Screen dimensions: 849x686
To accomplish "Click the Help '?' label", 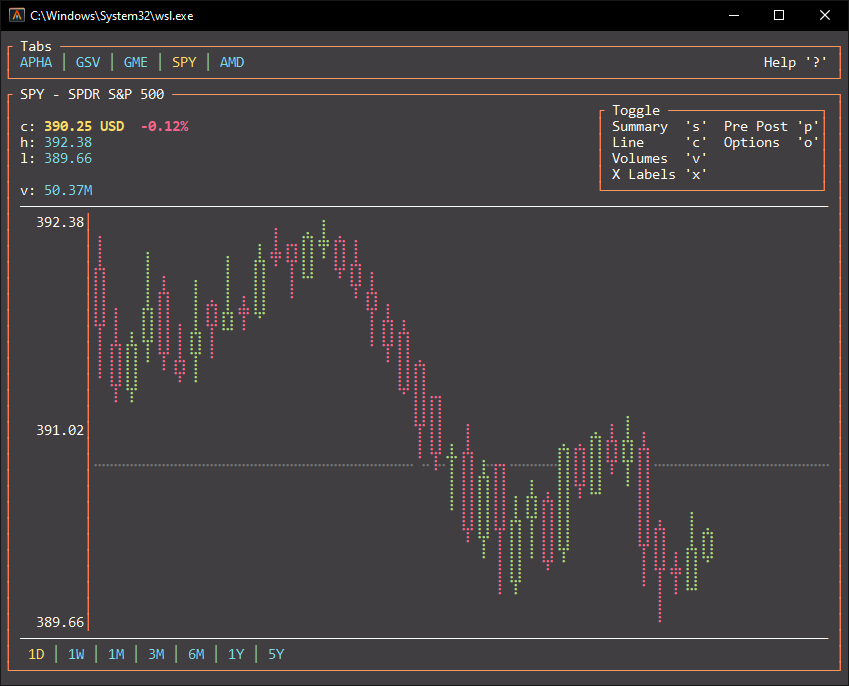I will 795,62.
